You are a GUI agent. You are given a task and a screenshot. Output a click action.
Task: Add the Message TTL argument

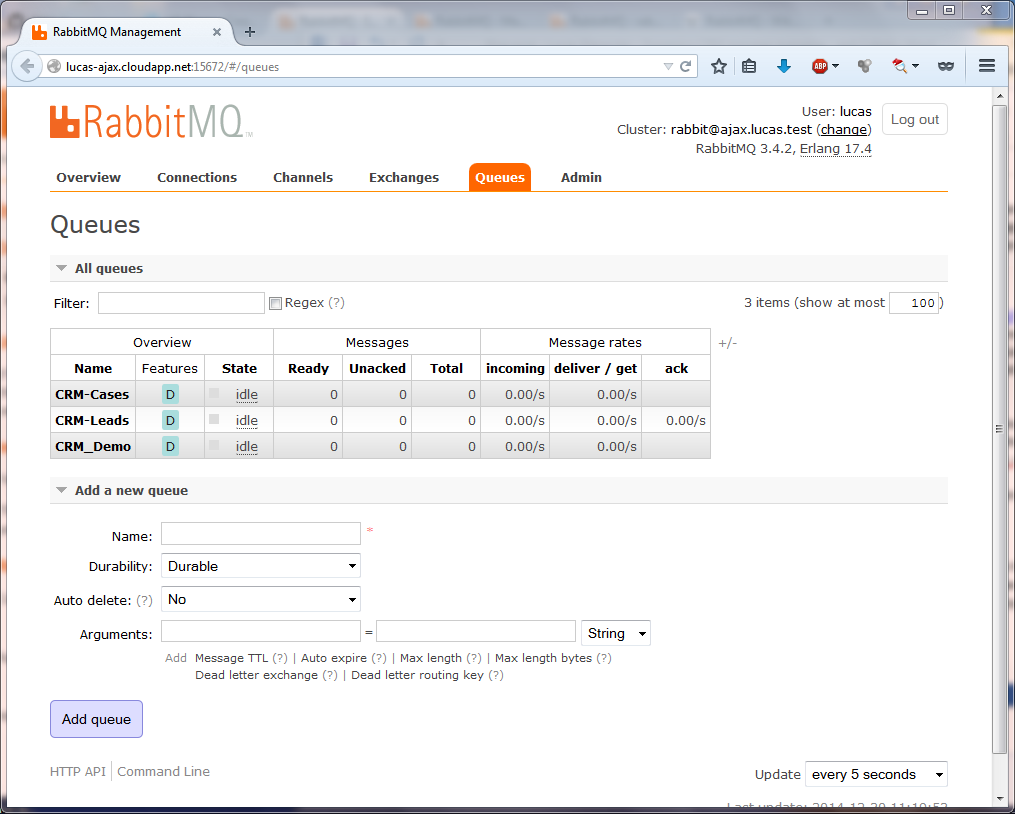[x=231, y=658]
